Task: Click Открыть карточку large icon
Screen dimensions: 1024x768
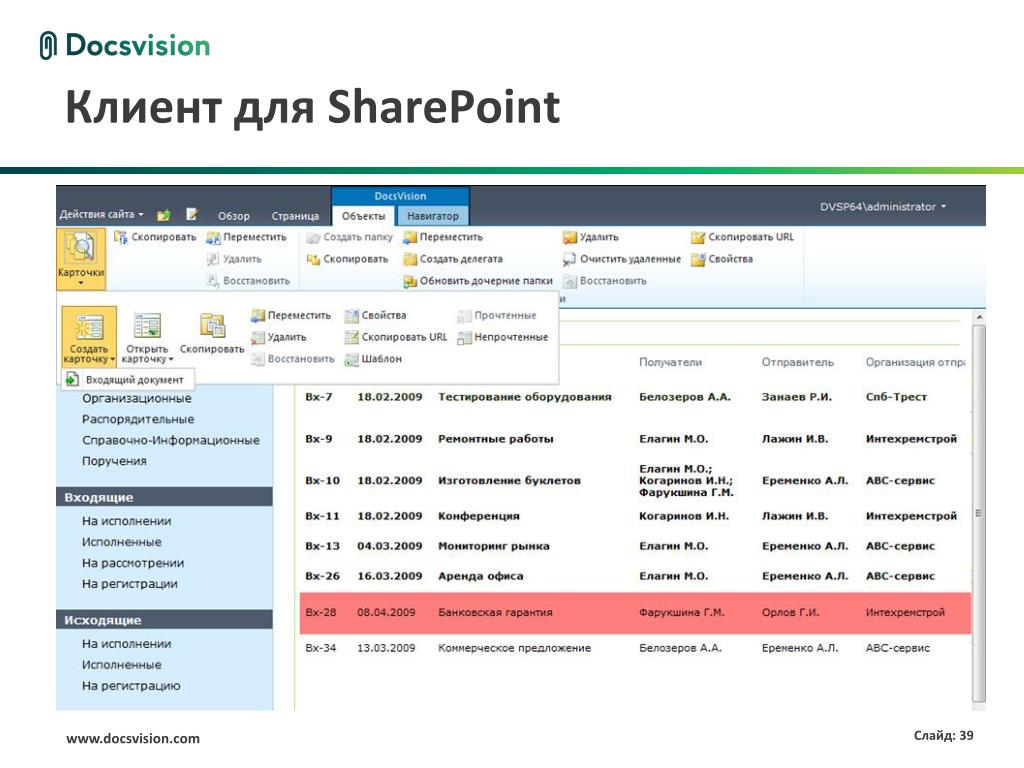Action: tap(148, 326)
